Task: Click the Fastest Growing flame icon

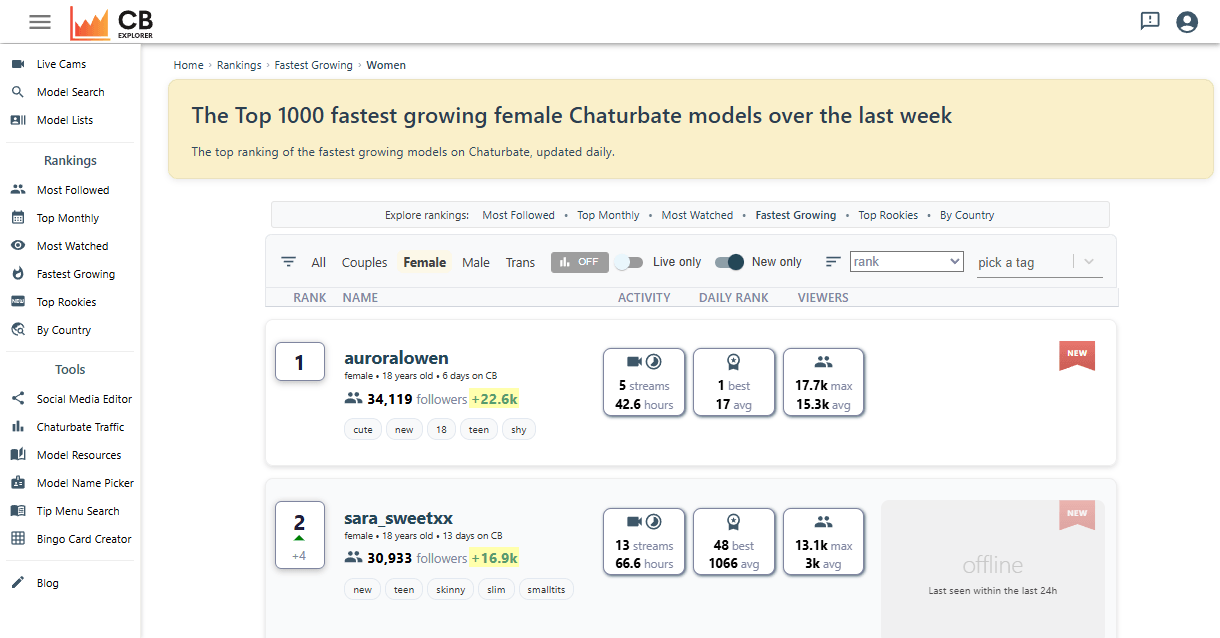Action: click(17, 274)
